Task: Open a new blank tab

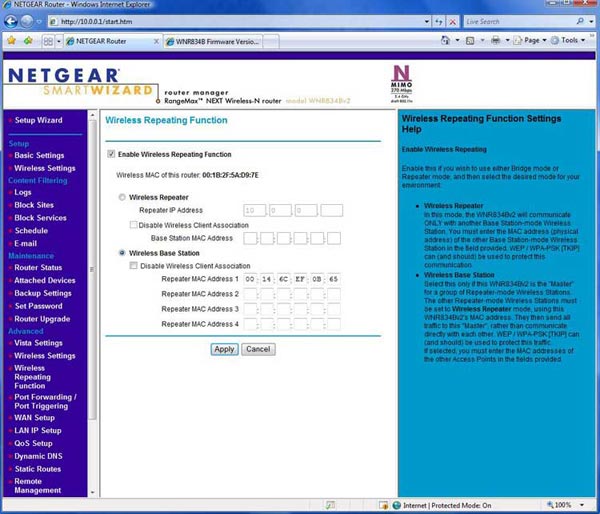Action: 271,41
